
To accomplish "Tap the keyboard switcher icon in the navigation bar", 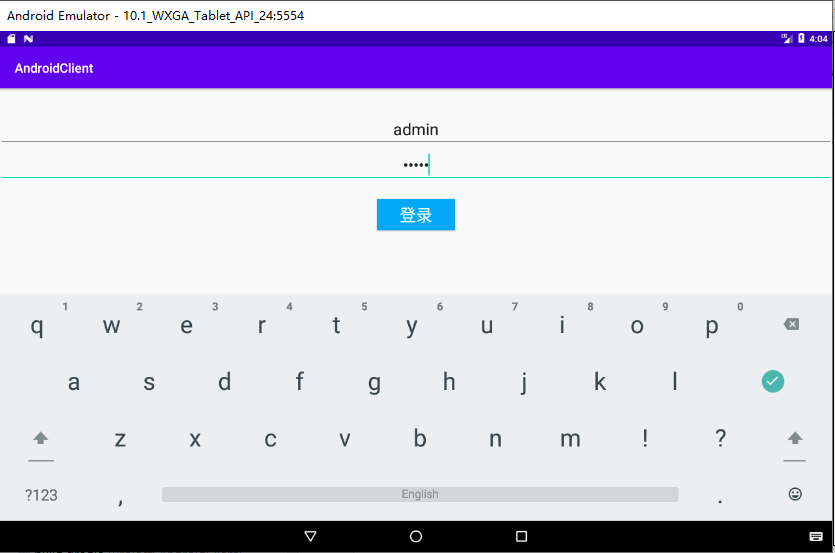I will [816, 536].
